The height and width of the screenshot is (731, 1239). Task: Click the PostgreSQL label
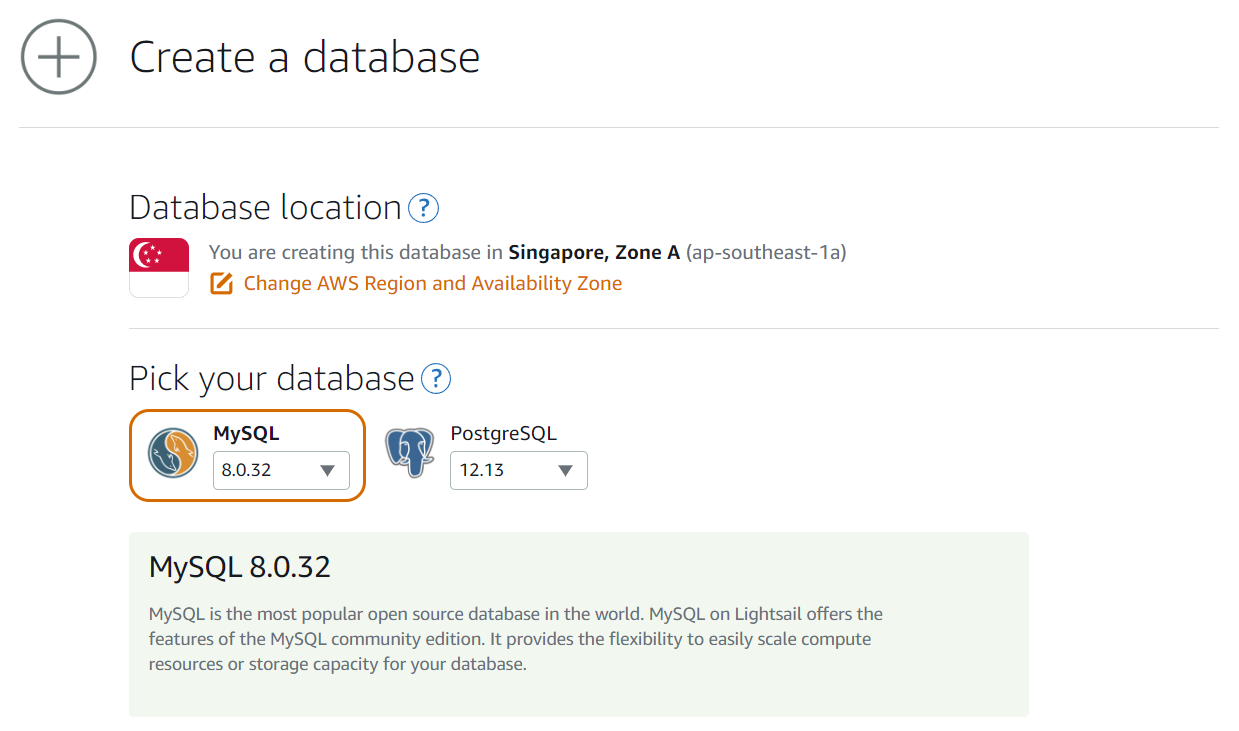pos(503,433)
